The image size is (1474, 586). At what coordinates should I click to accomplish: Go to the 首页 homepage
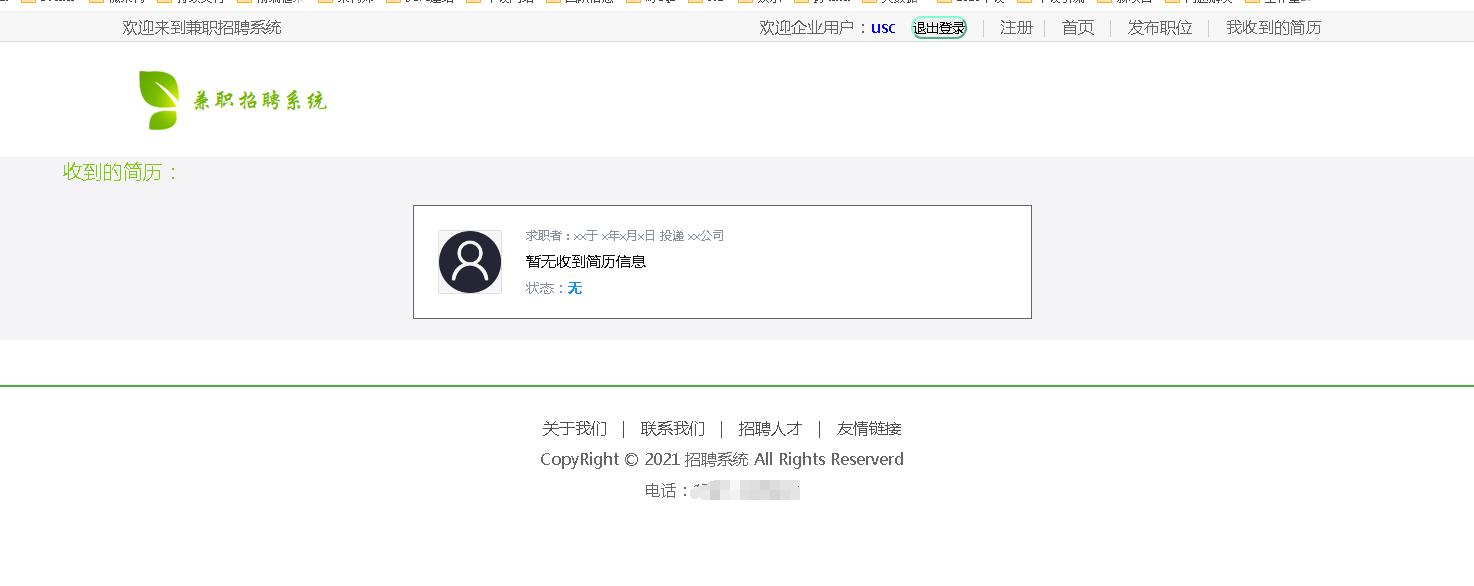tap(1077, 28)
